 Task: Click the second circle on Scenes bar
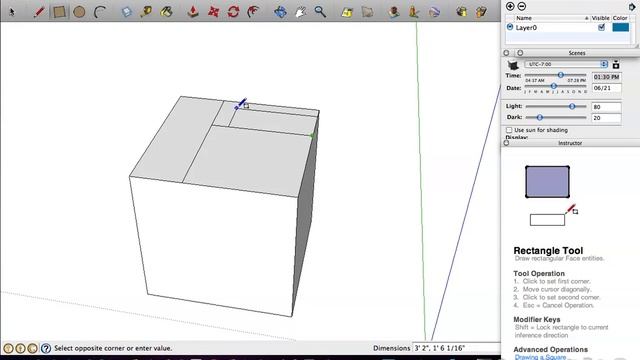(520, 53)
